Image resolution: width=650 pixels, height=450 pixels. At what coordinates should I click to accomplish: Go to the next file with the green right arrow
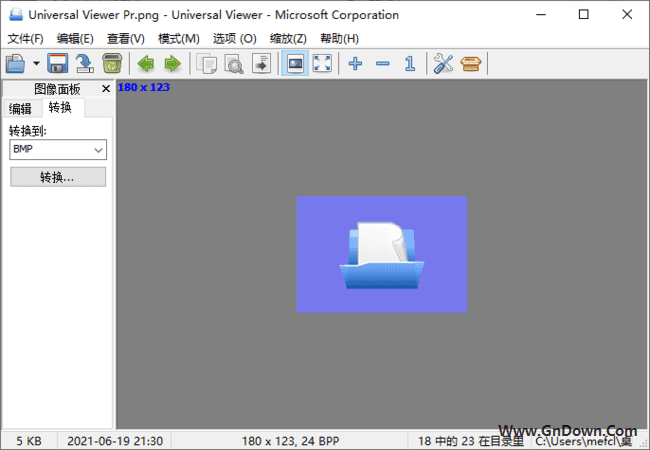point(172,64)
